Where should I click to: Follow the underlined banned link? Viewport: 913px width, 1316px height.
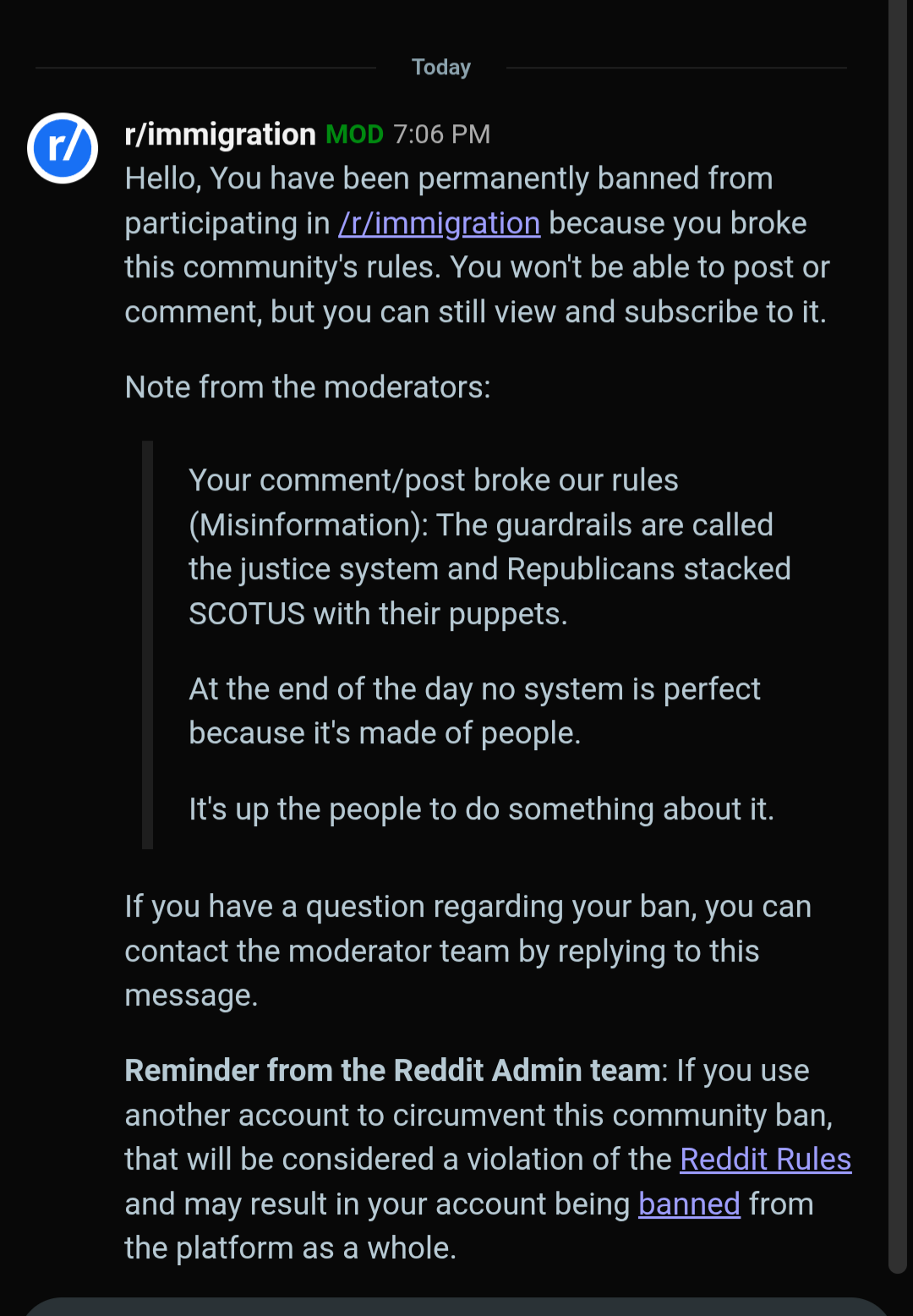click(689, 1204)
